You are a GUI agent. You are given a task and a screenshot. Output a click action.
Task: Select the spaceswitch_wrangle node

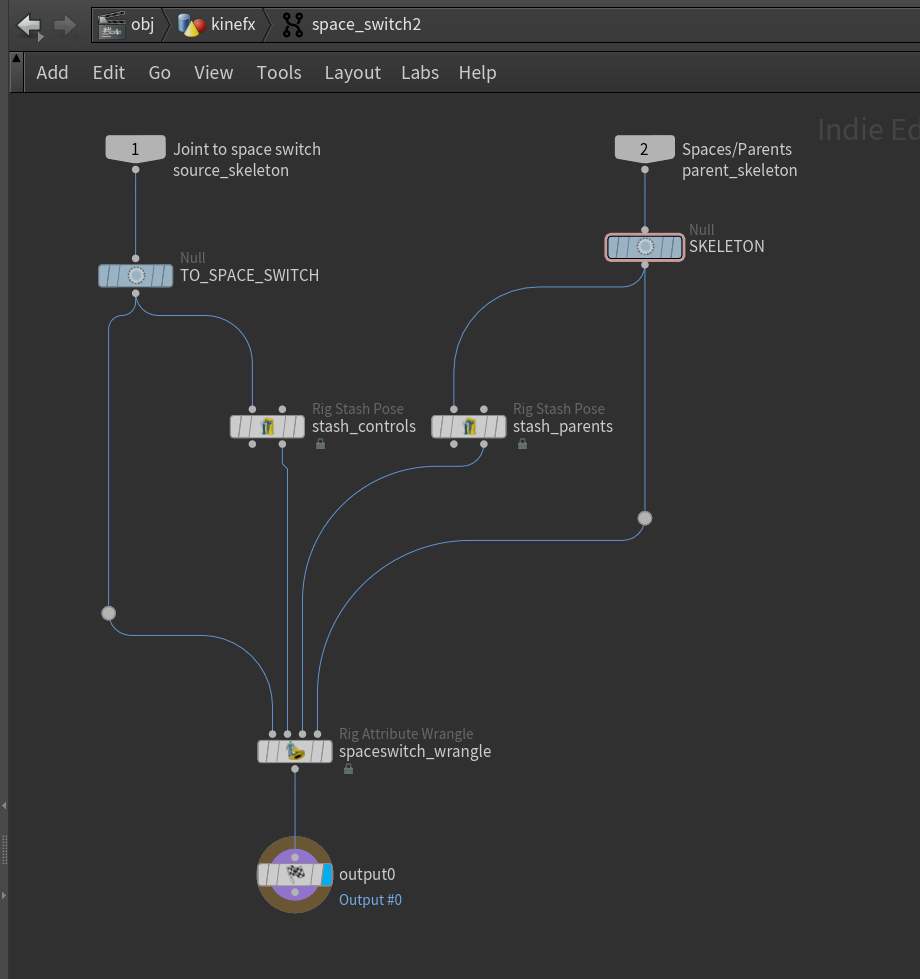tap(295, 751)
